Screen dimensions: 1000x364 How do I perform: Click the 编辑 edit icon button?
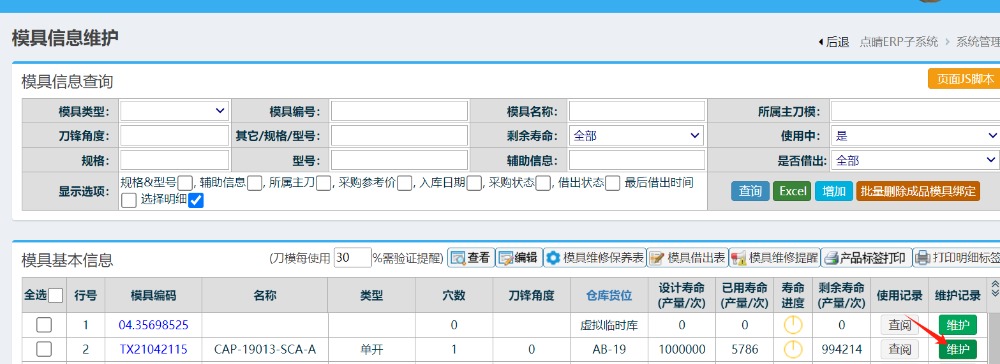[x=518, y=258]
